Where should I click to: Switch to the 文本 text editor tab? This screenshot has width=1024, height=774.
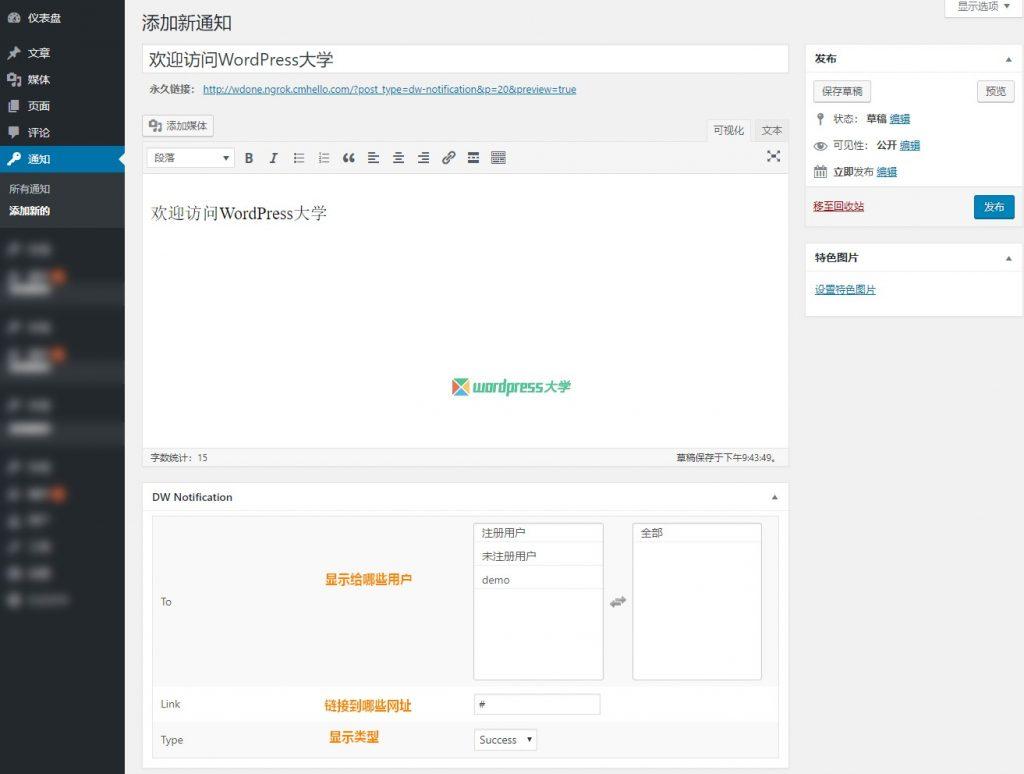[x=771, y=131]
